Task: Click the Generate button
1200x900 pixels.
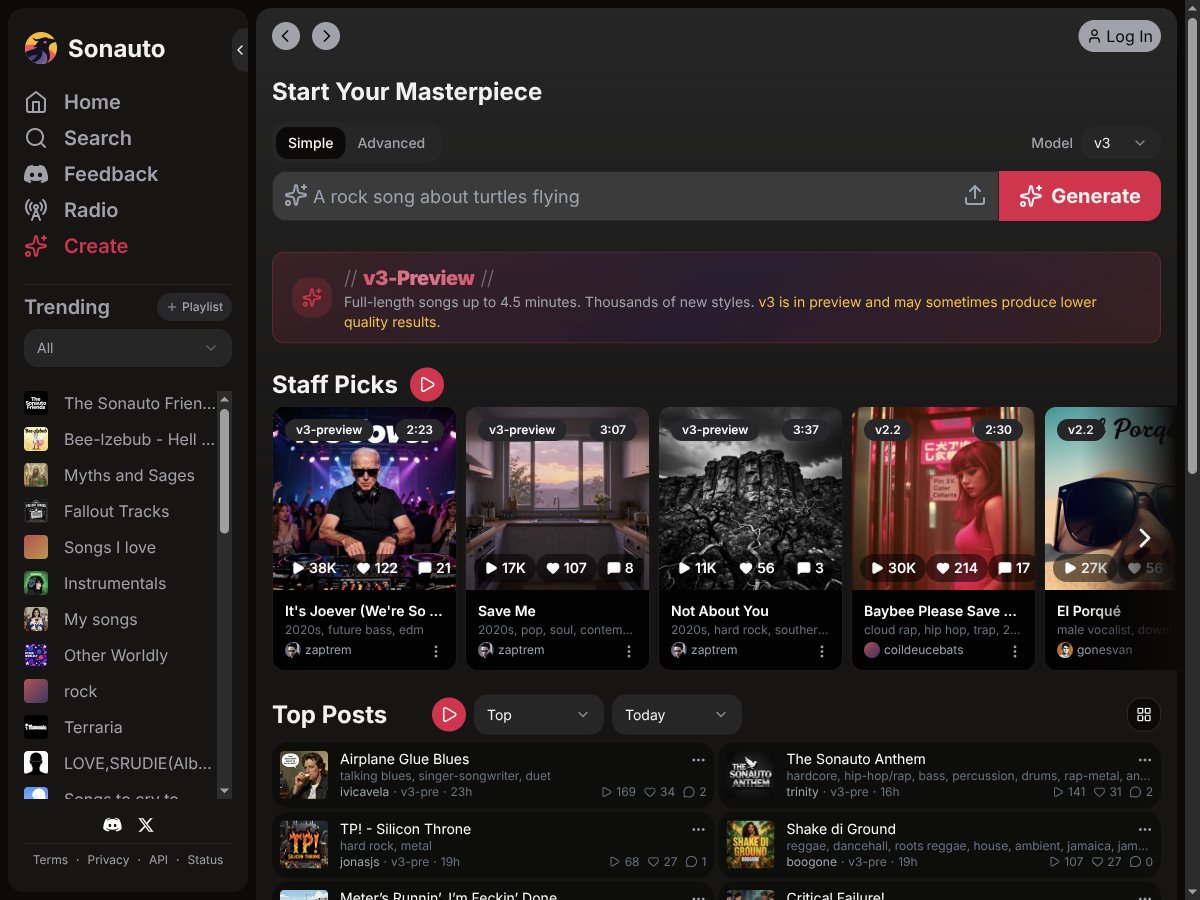Action: (1080, 196)
